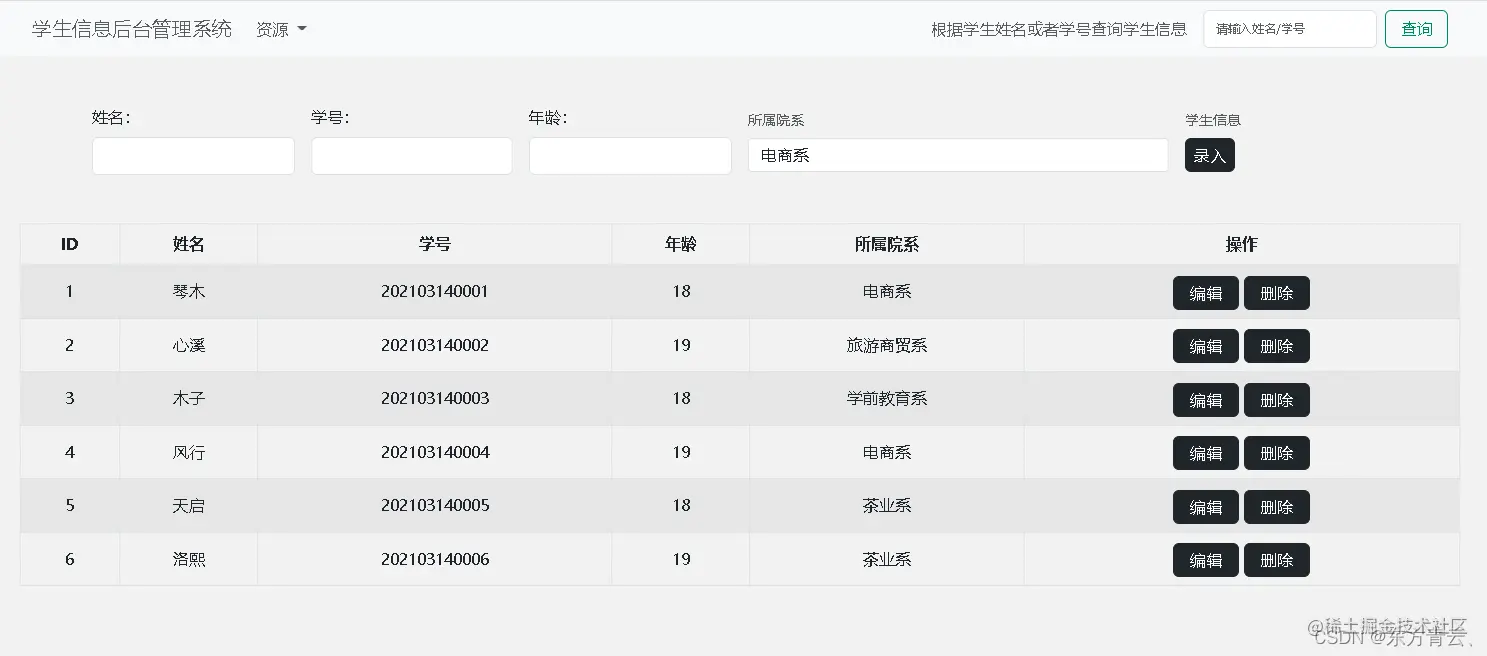The image size is (1487, 656).
Task: Click 茶业系 in 洛熙's row
Action: point(887,559)
